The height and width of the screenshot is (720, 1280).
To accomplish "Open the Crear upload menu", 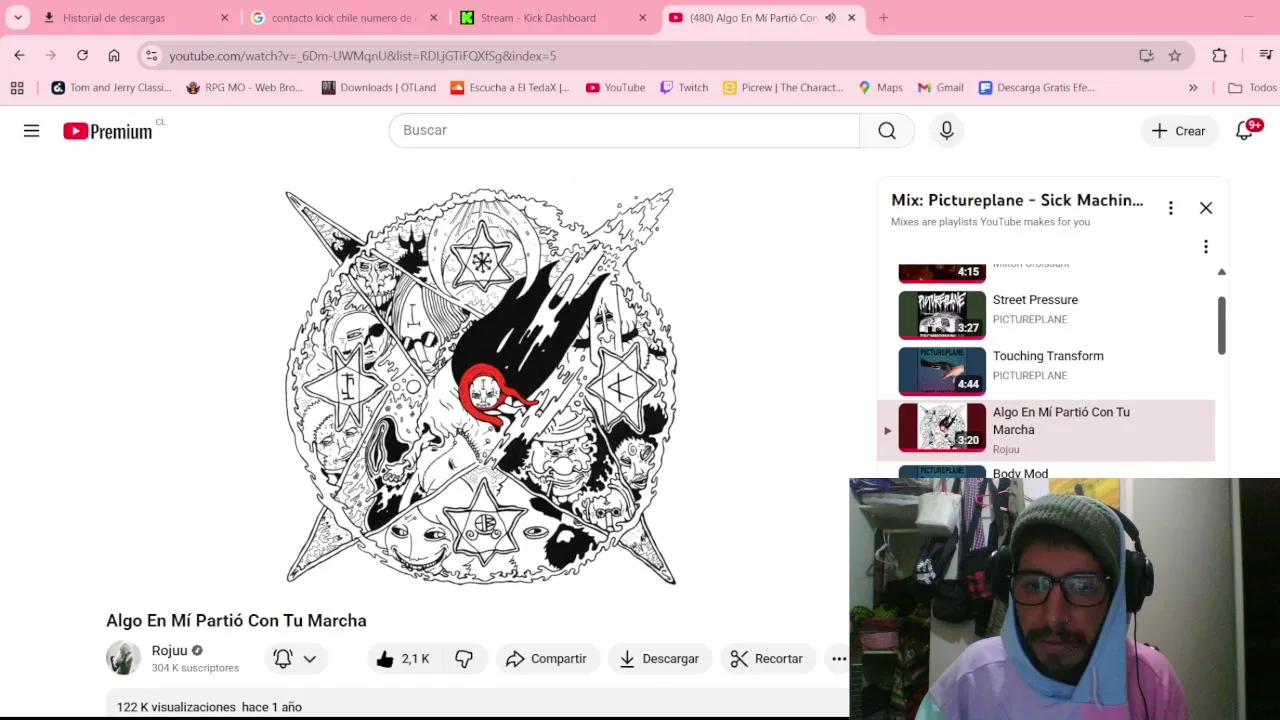I will click(x=1179, y=131).
